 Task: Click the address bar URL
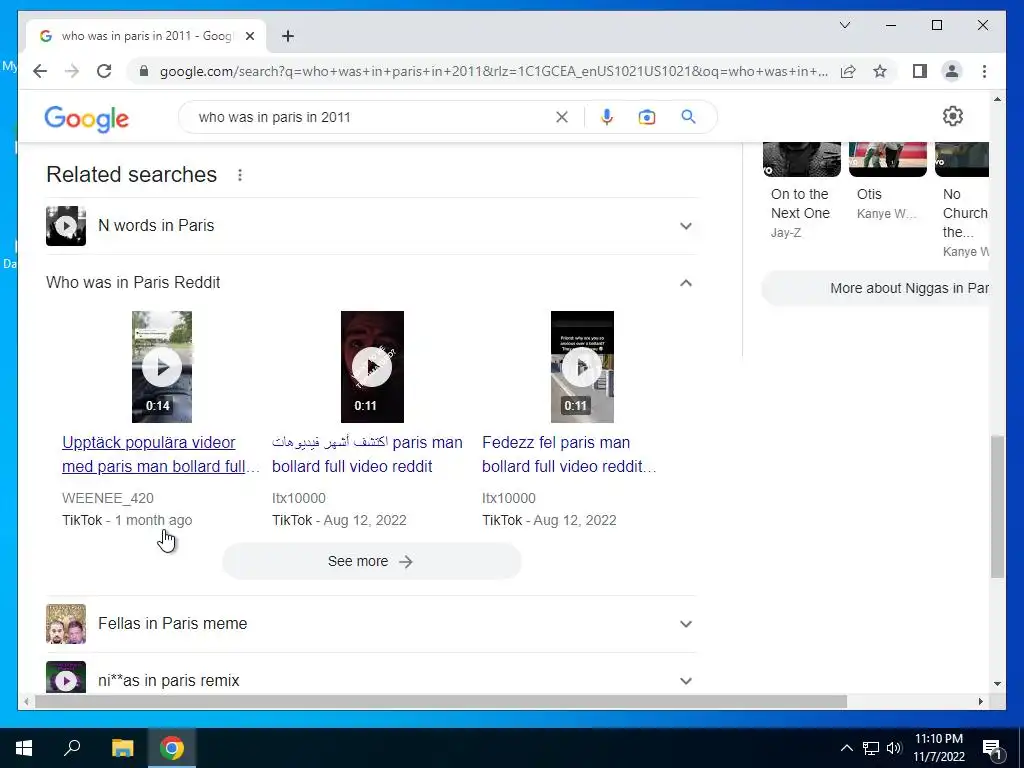point(494,71)
